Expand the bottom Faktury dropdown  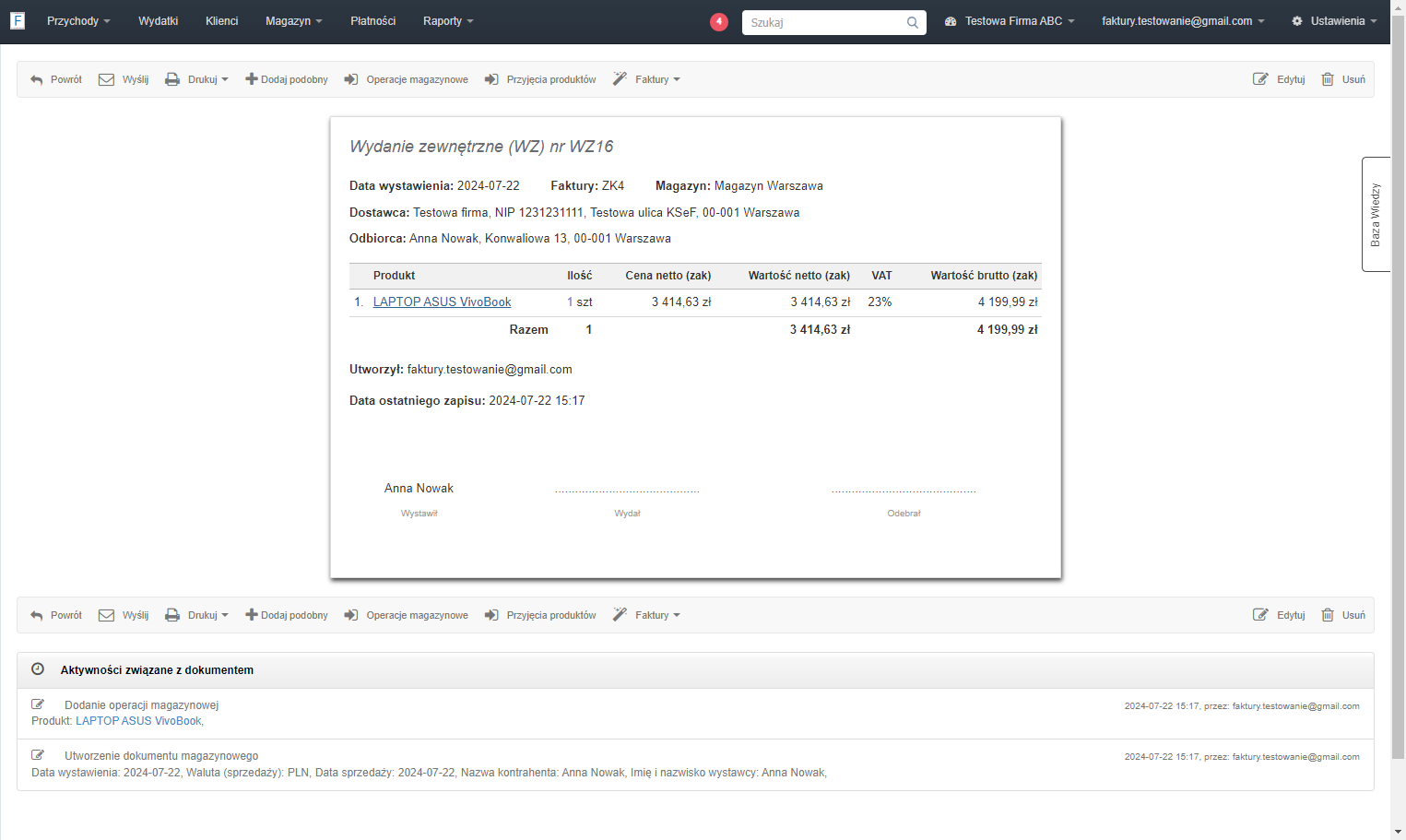point(646,615)
